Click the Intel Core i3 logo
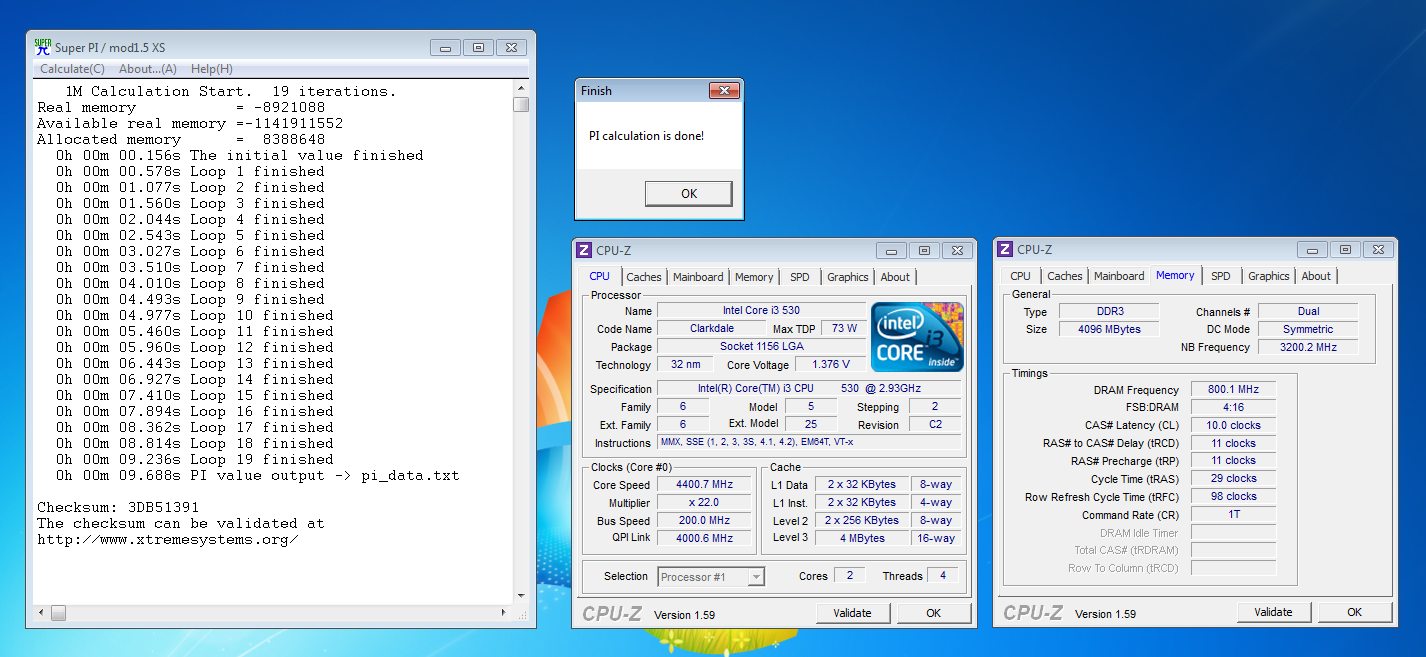 click(918, 336)
